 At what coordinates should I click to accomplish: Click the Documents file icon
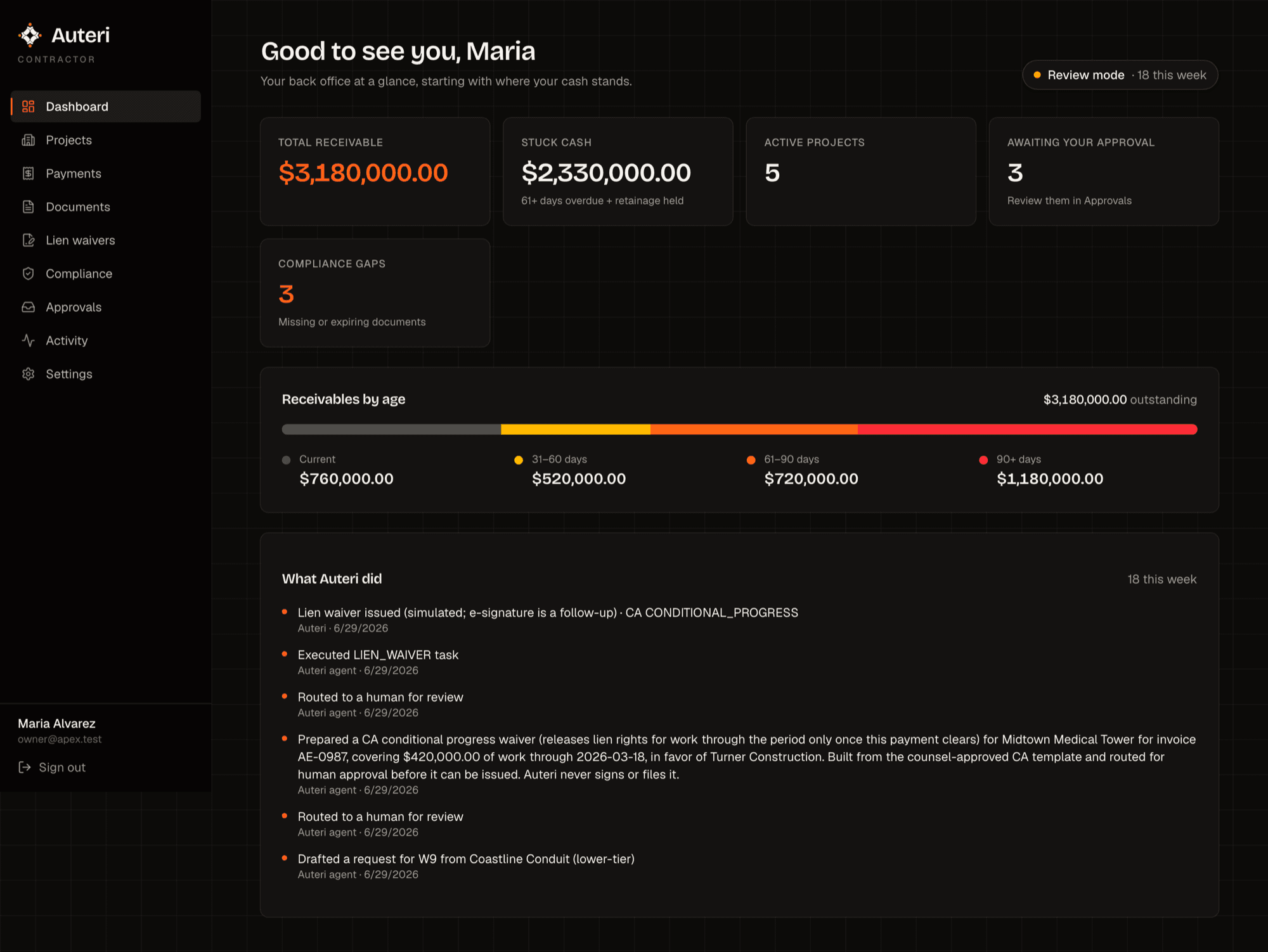click(x=28, y=207)
